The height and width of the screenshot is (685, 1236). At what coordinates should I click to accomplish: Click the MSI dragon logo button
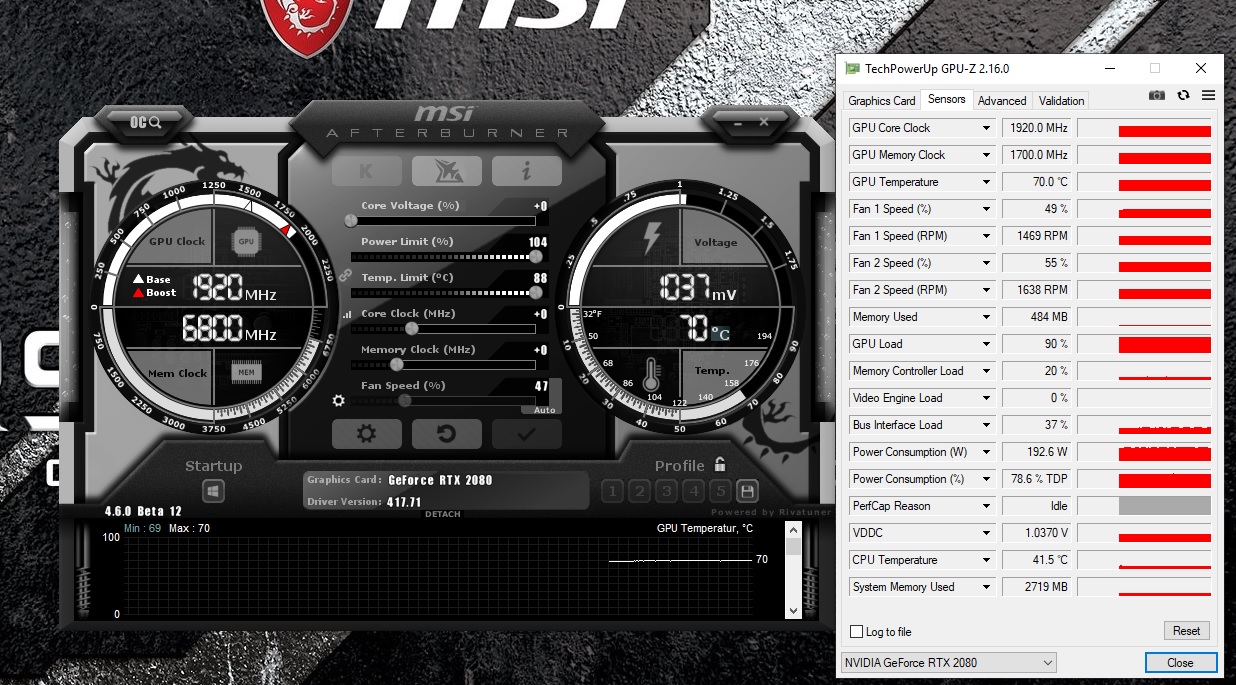click(446, 171)
